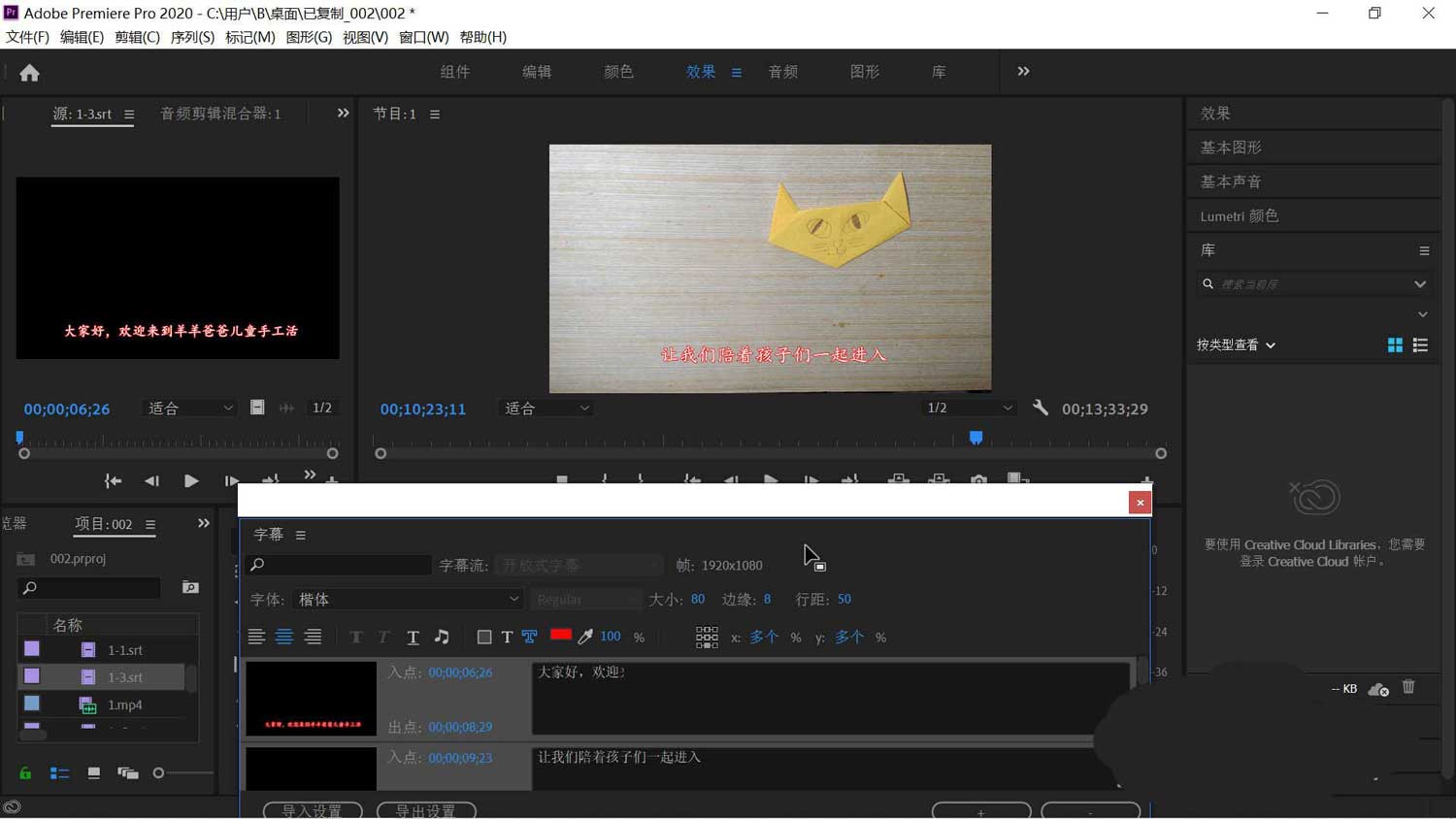
Task: Switch to 音频剪辑混合器 tab
Action: pyautogui.click(x=220, y=114)
